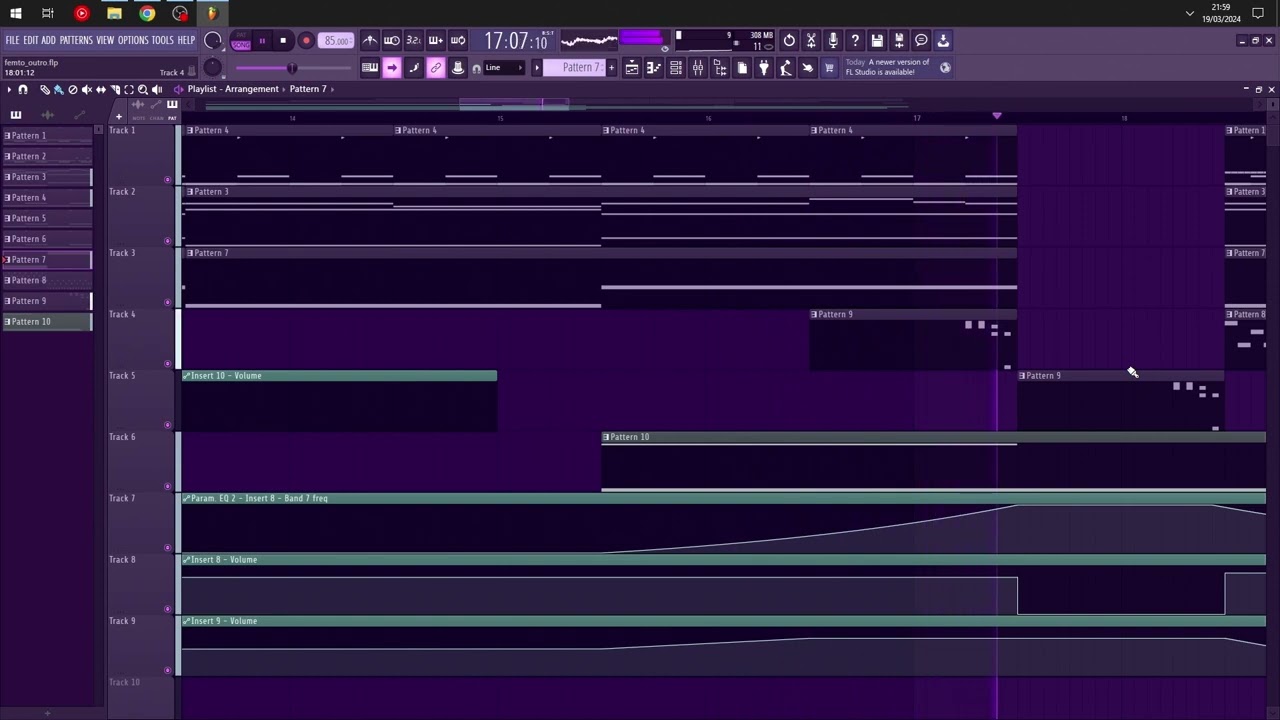Select the playlist Paint brush tool

[x=58, y=89]
